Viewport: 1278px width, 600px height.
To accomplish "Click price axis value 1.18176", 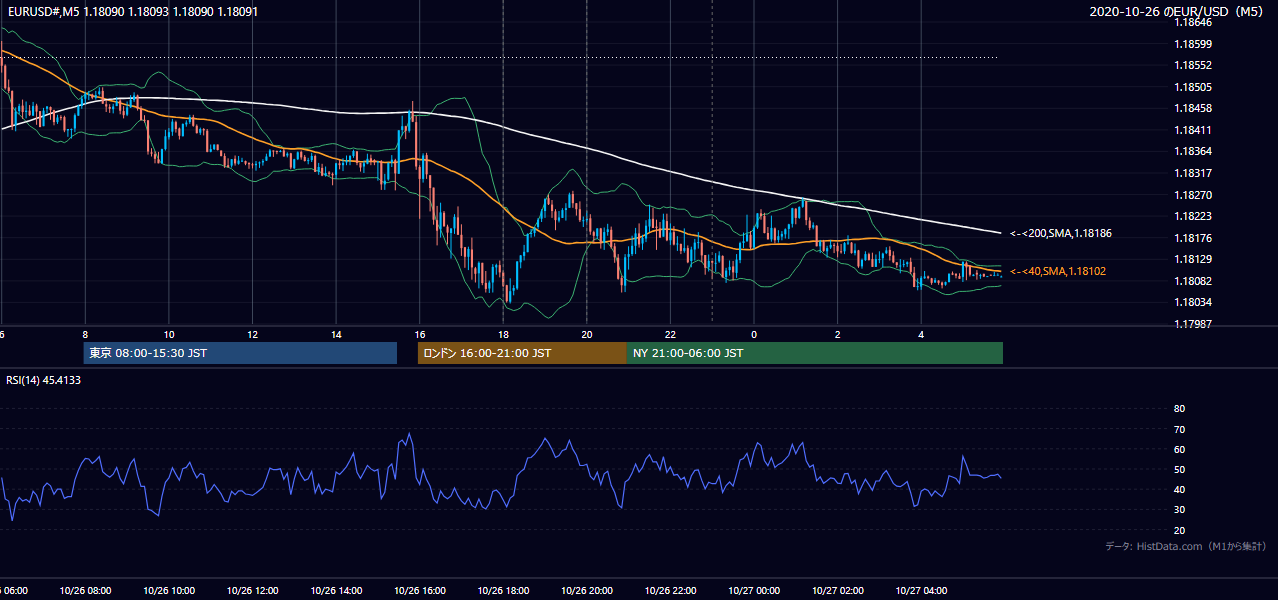I will click(x=1193, y=238).
